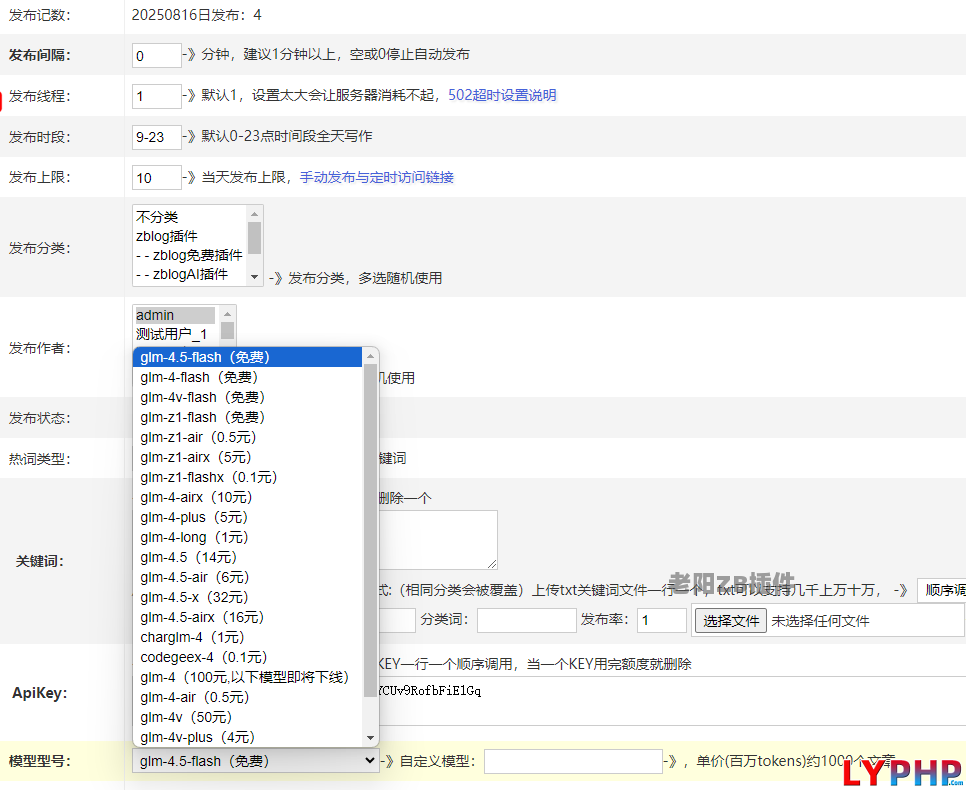This screenshot has width=966, height=790.
Task: Pick glm-4（100元,以下模型即将下线） option
Action: coord(247,678)
